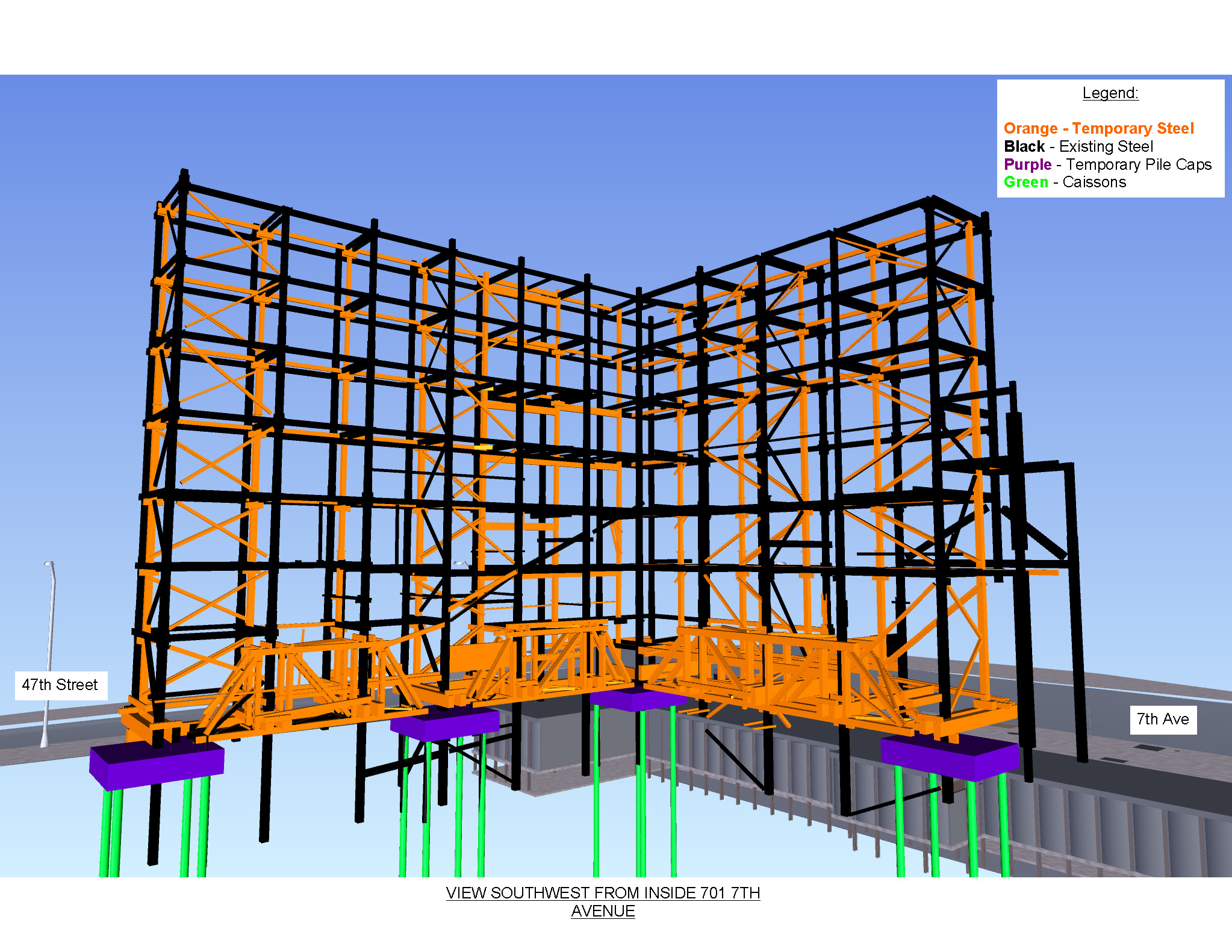1232x952 pixels.
Task: Click the 'VIEW SOUTHWEST FROM INSIDE 701 7TH' caption
Action: coord(603,893)
